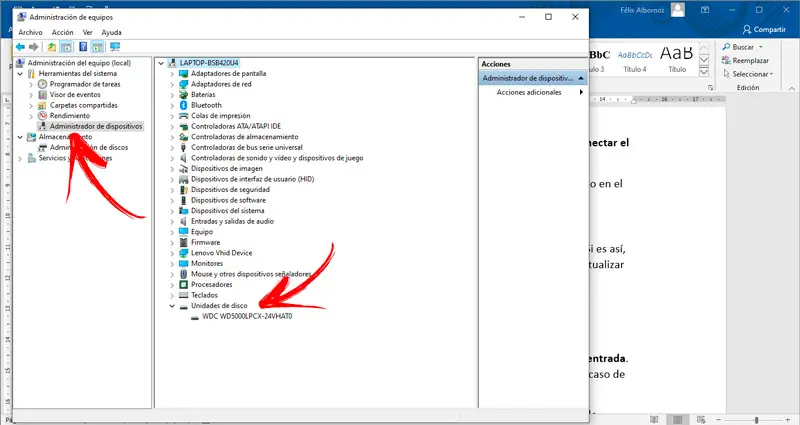The width and height of the screenshot is (800, 425).
Task: Click the Word zoom slider handle
Action: (x=757, y=420)
